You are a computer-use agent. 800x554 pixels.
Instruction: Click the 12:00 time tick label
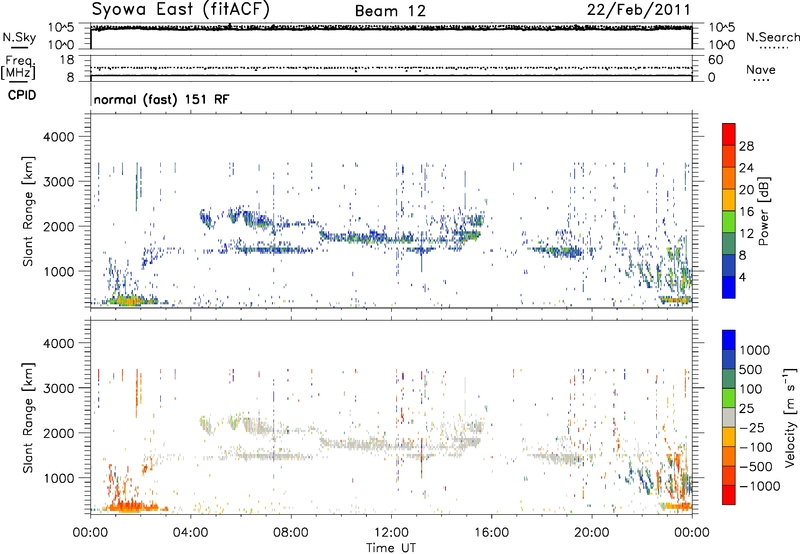pos(391,533)
